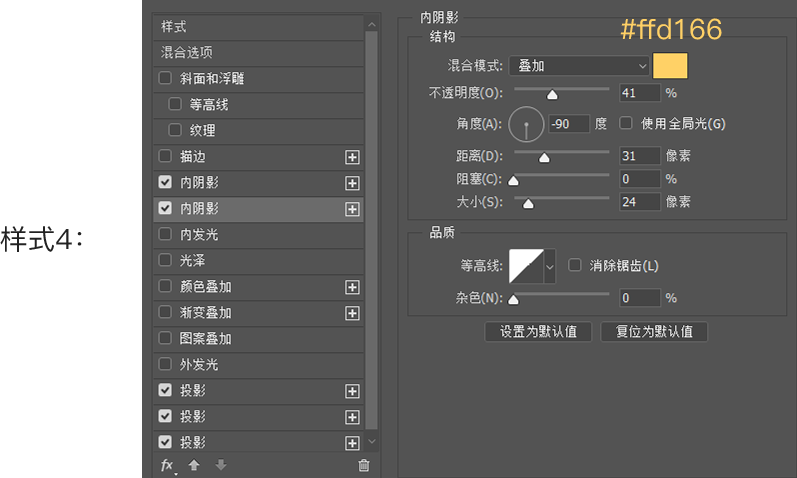Open the 等高线 contour picker arrow
The height and width of the screenshot is (478, 797).
coord(550,266)
